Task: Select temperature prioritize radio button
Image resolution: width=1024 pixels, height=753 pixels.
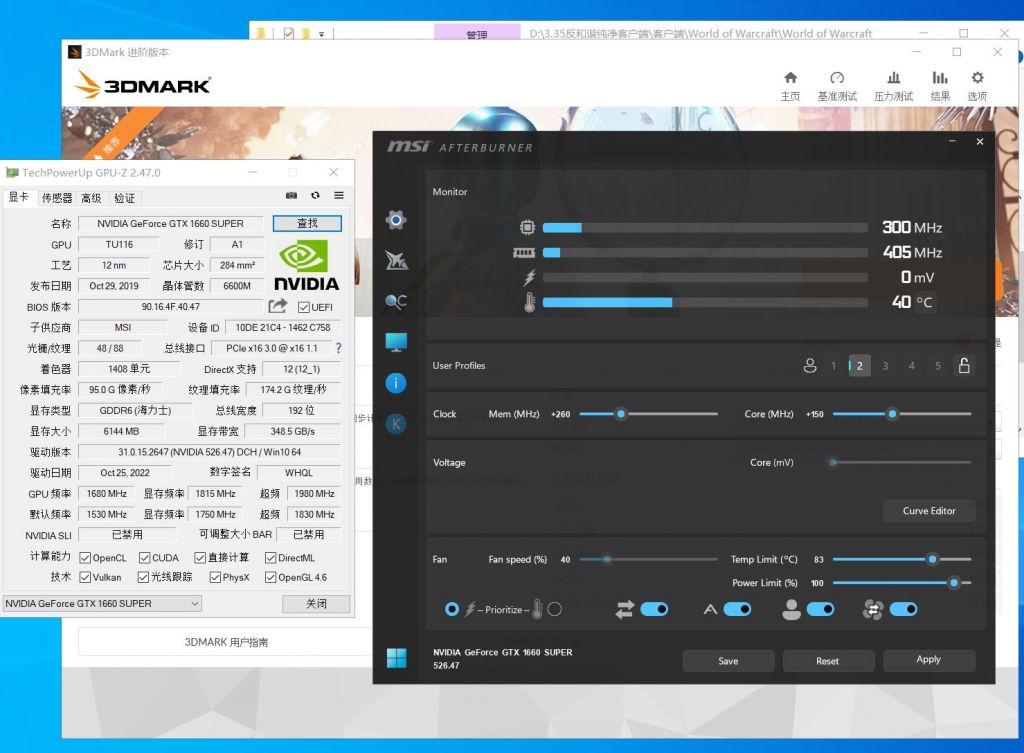Action: pyautogui.click(x=554, y=609)
